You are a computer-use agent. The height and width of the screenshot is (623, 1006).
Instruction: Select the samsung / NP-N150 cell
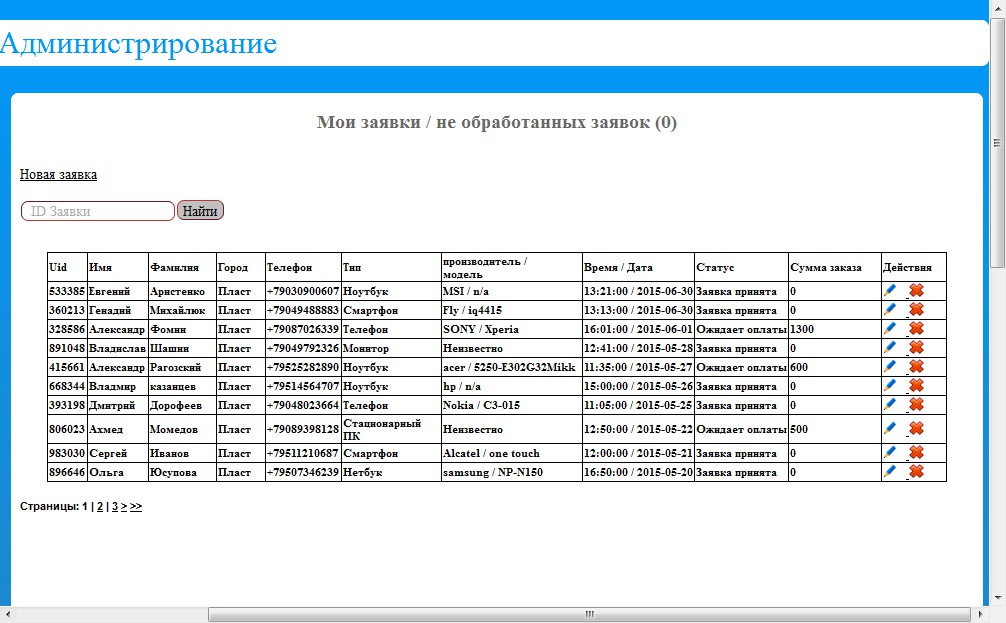click(511, 472)
